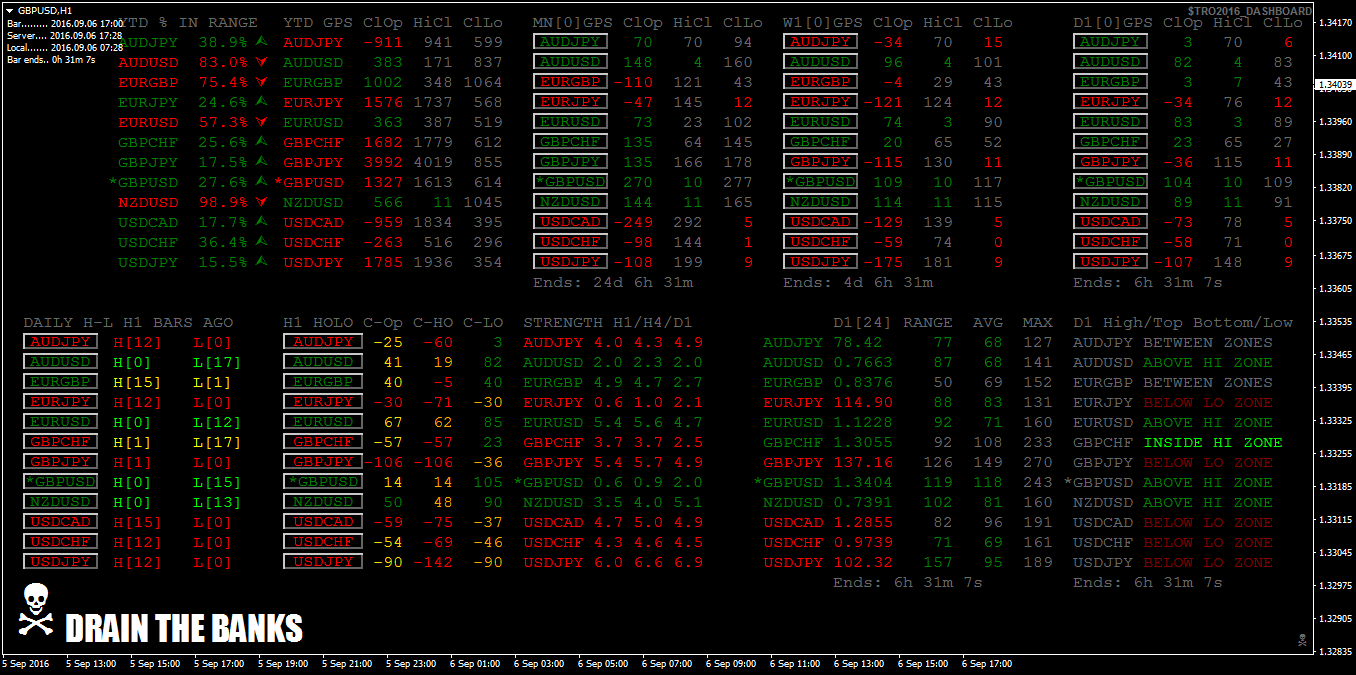Click the D1 High/Top Bottom/Low header
The height and width of the screenshot is (675, 1356).
pos(1183,322)
